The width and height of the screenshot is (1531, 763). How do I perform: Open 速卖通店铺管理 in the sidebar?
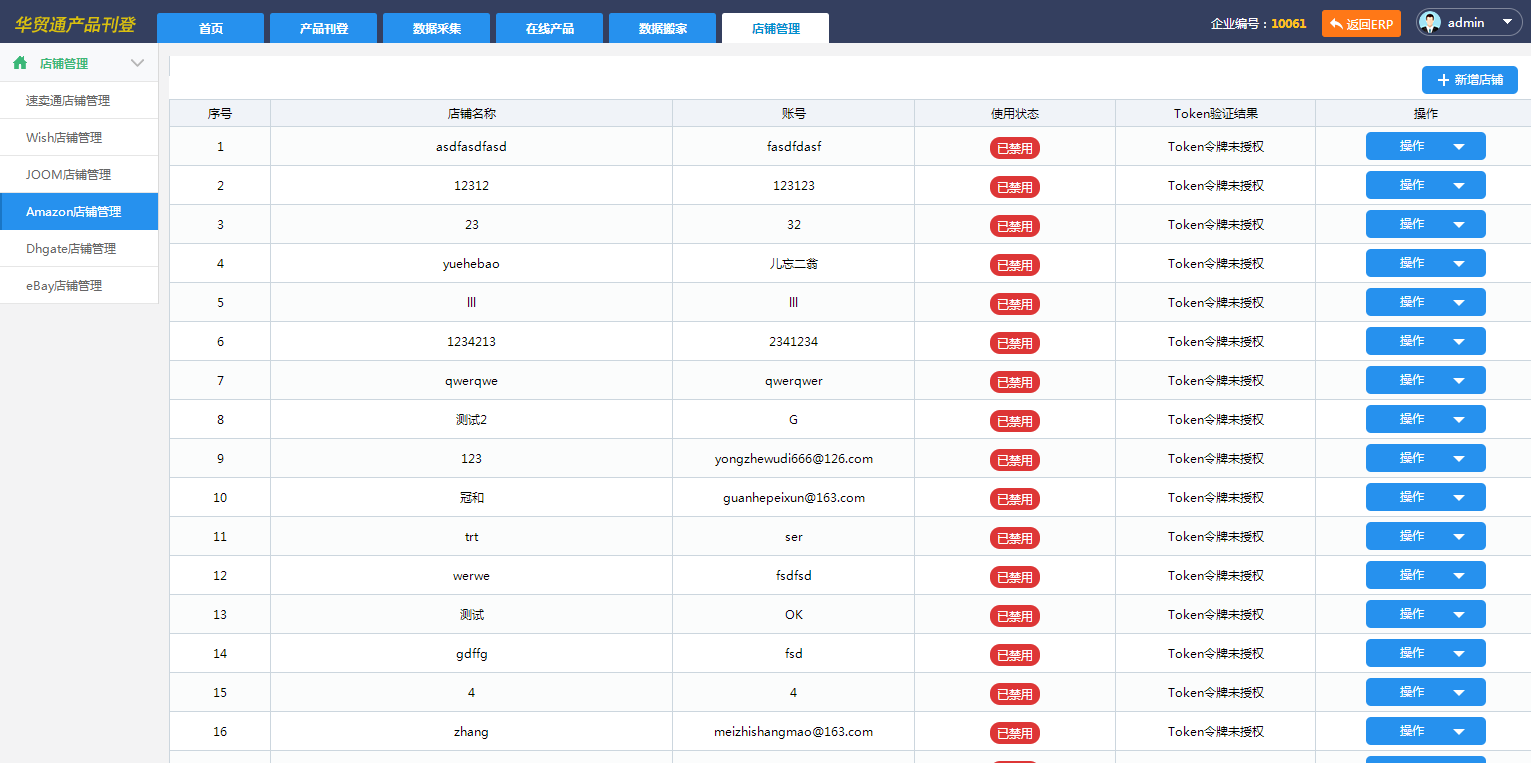(79, 100)
